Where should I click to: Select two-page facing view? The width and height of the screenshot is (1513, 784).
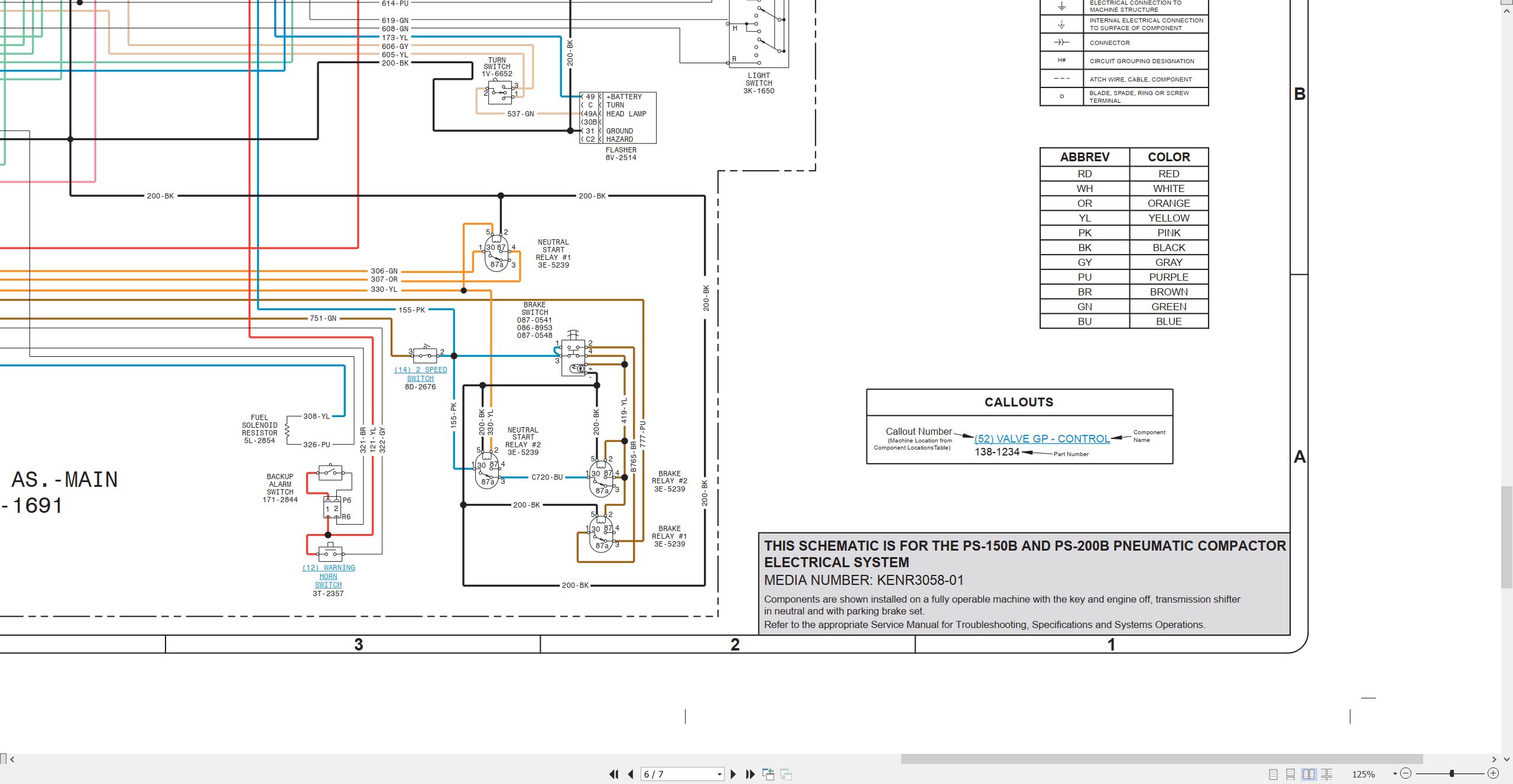coord(1309,774)
